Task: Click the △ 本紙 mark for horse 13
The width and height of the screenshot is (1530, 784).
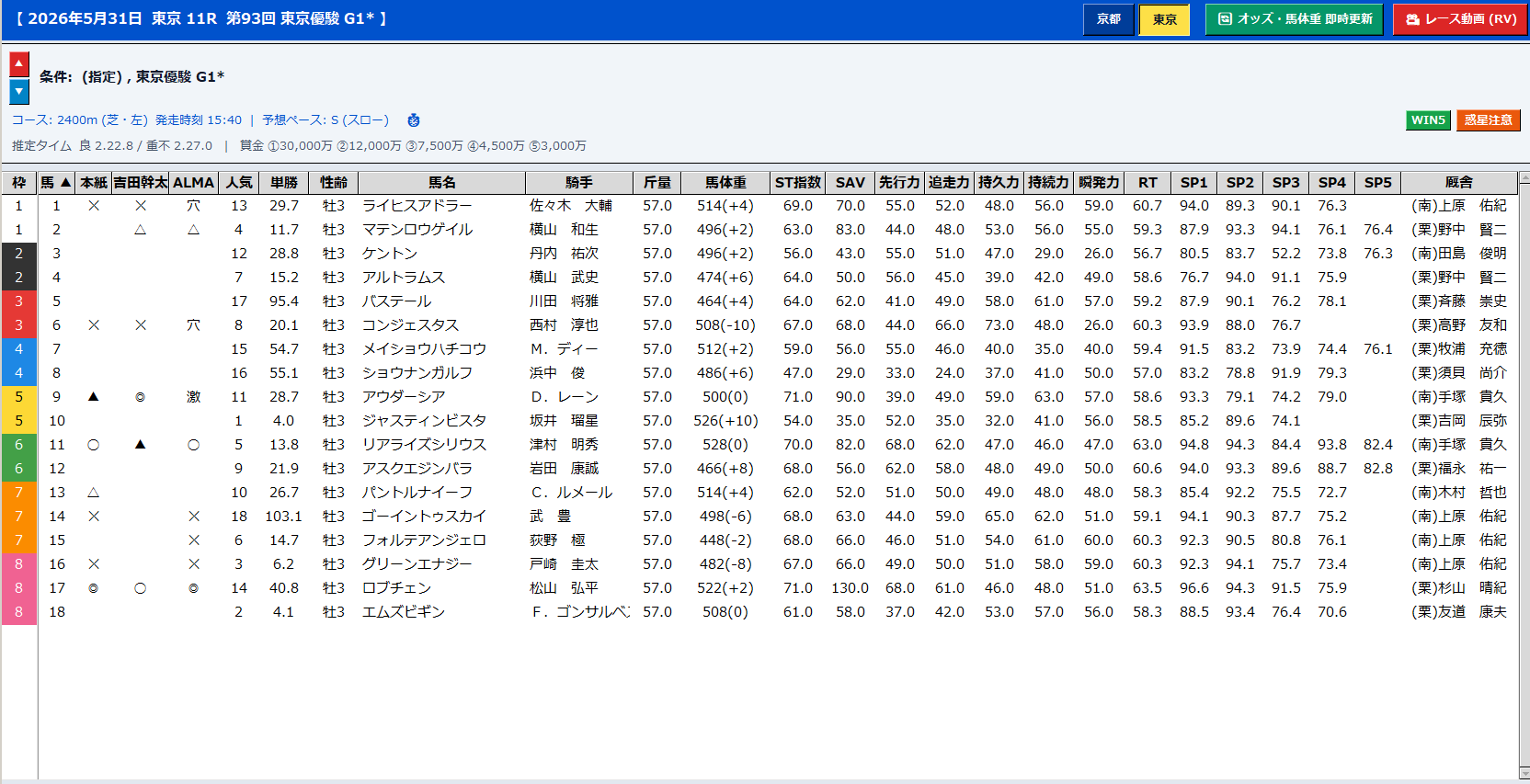Action: (93, 493)
